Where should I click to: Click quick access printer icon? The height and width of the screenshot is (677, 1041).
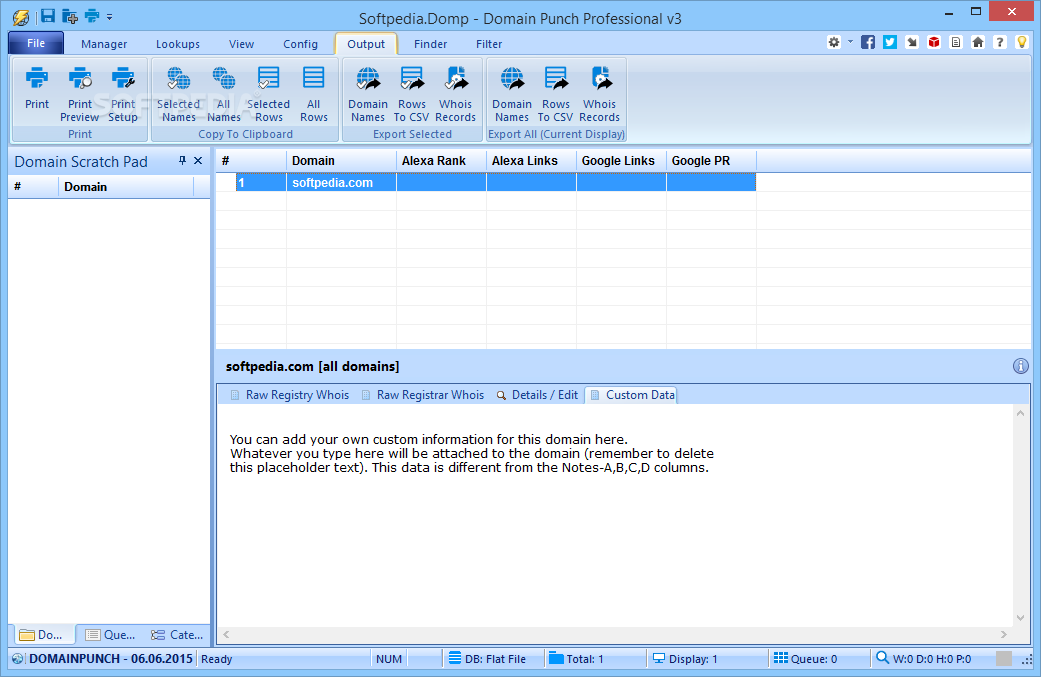(92, 16)
